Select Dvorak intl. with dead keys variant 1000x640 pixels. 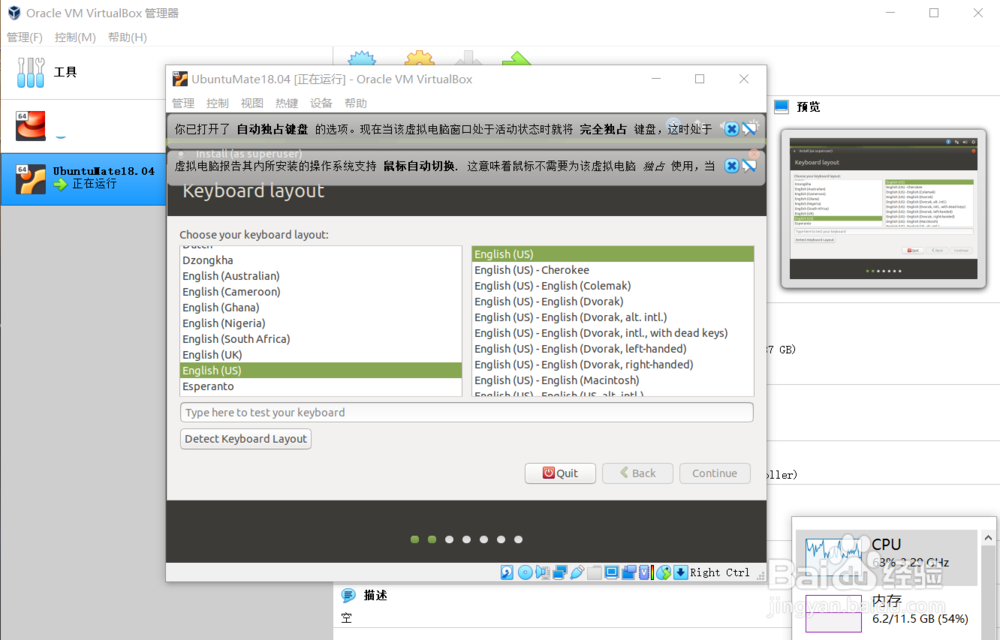tap(613, 333)
